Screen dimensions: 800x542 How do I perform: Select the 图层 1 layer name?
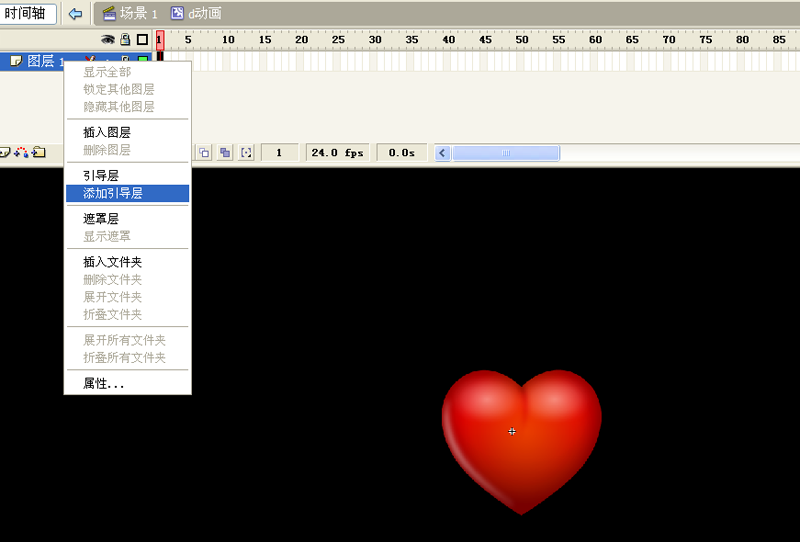click(45, 61)
